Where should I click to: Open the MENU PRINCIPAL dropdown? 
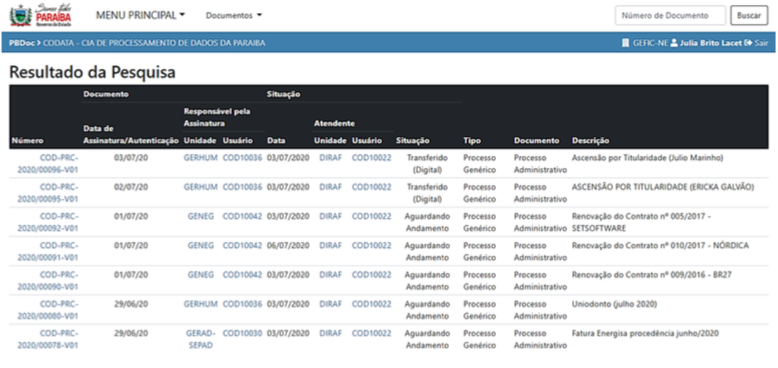pos(140,15)
